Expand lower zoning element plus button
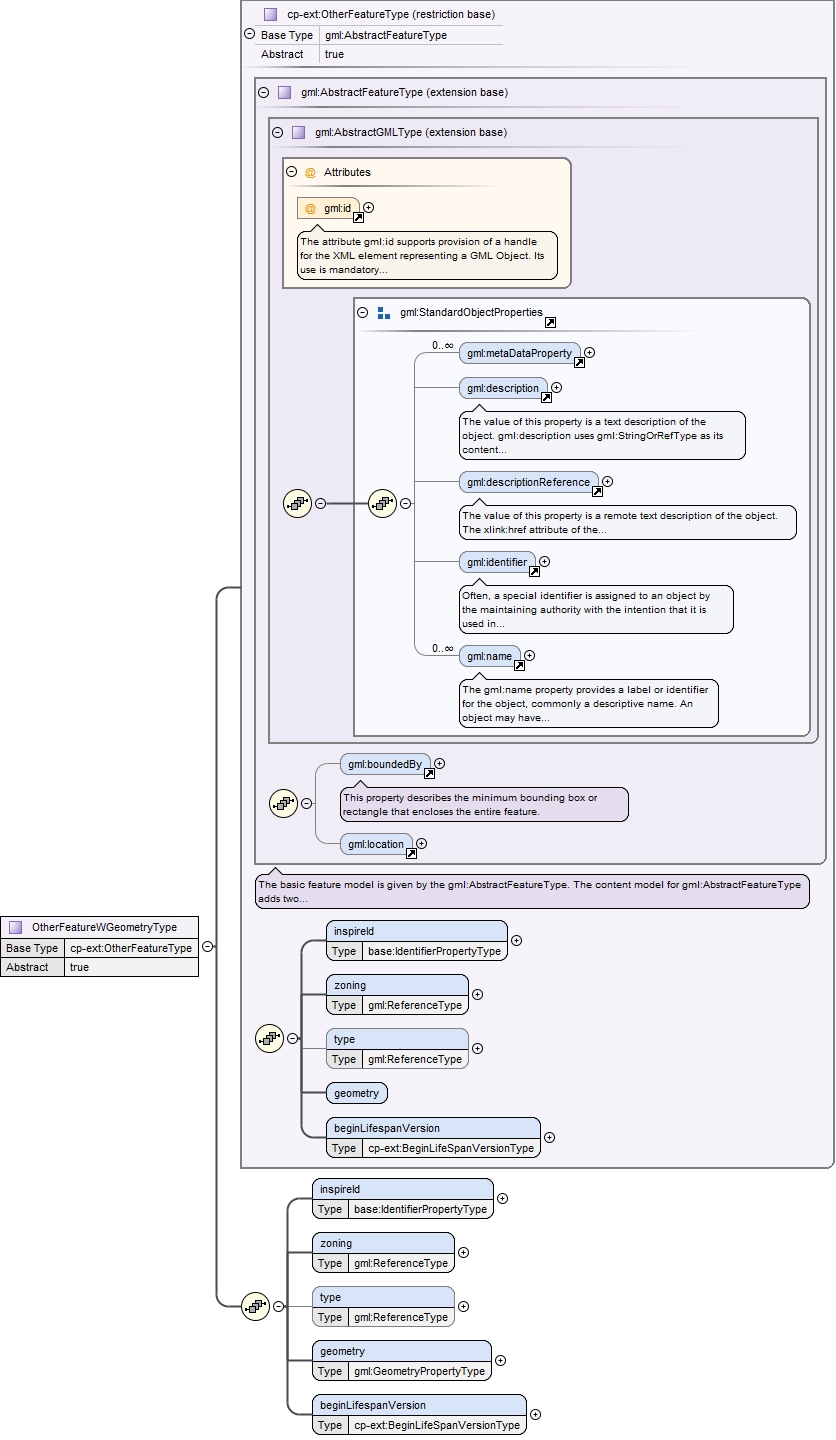 coord(464,1252)
